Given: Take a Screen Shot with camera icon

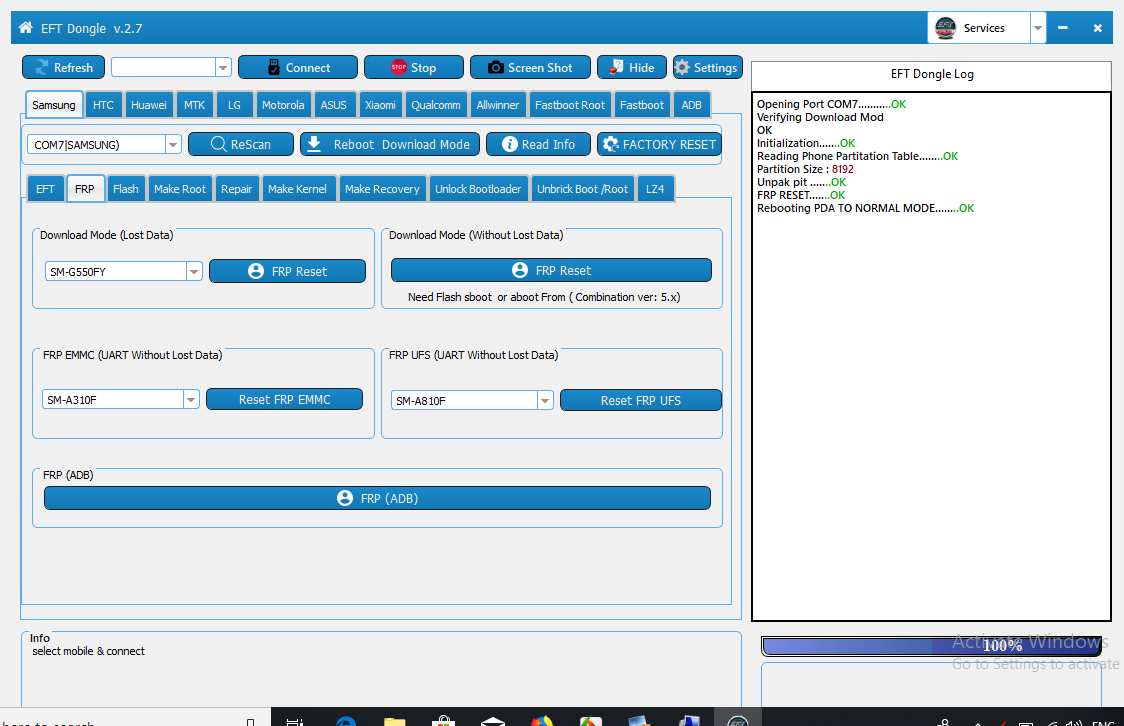Looking at the screenshot, I should click(495, 67).
